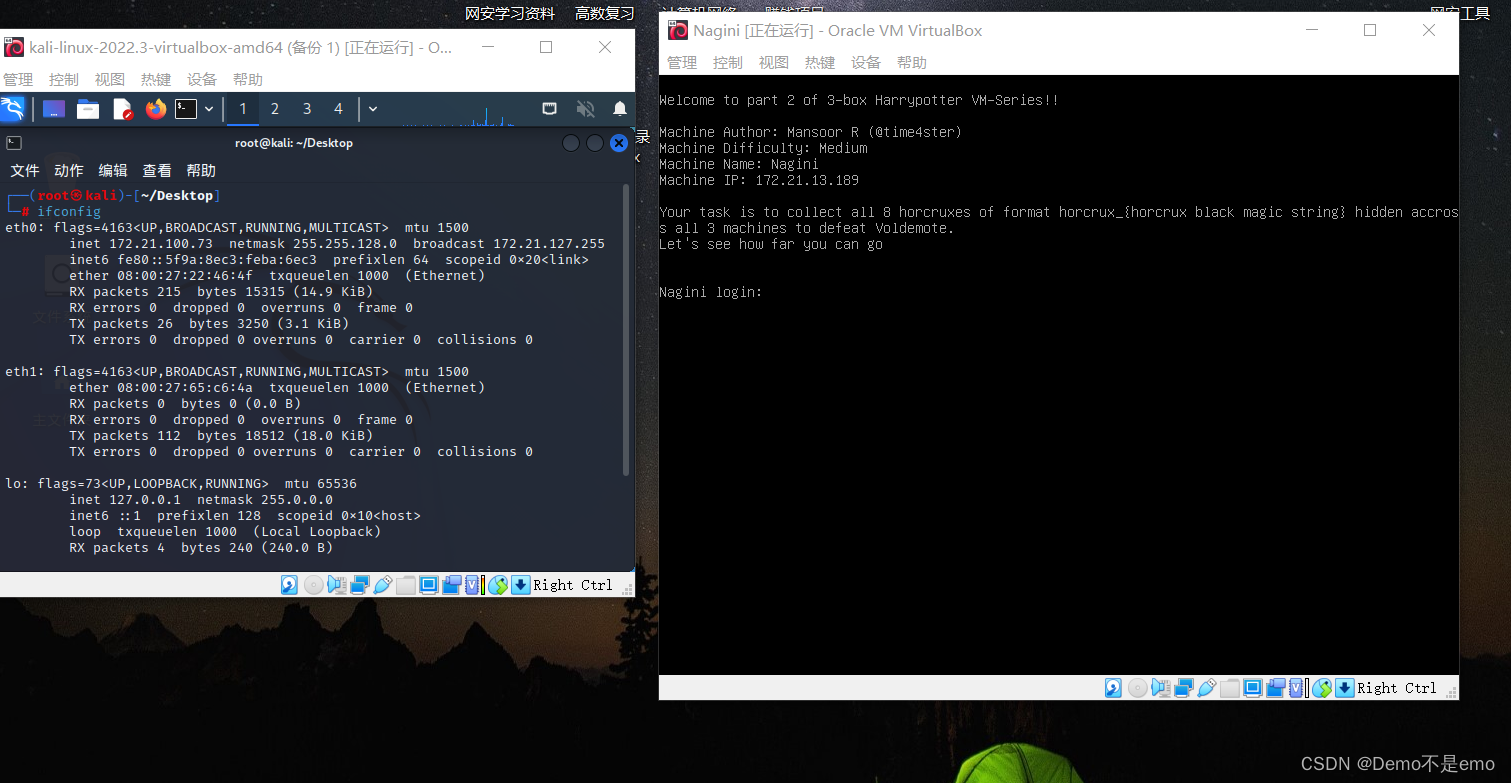Open 视图 menu in Nagini VirtualBox window
The width and height of the screenshot is (1511, 783).
pyautogui.click(x=774, y=63)
